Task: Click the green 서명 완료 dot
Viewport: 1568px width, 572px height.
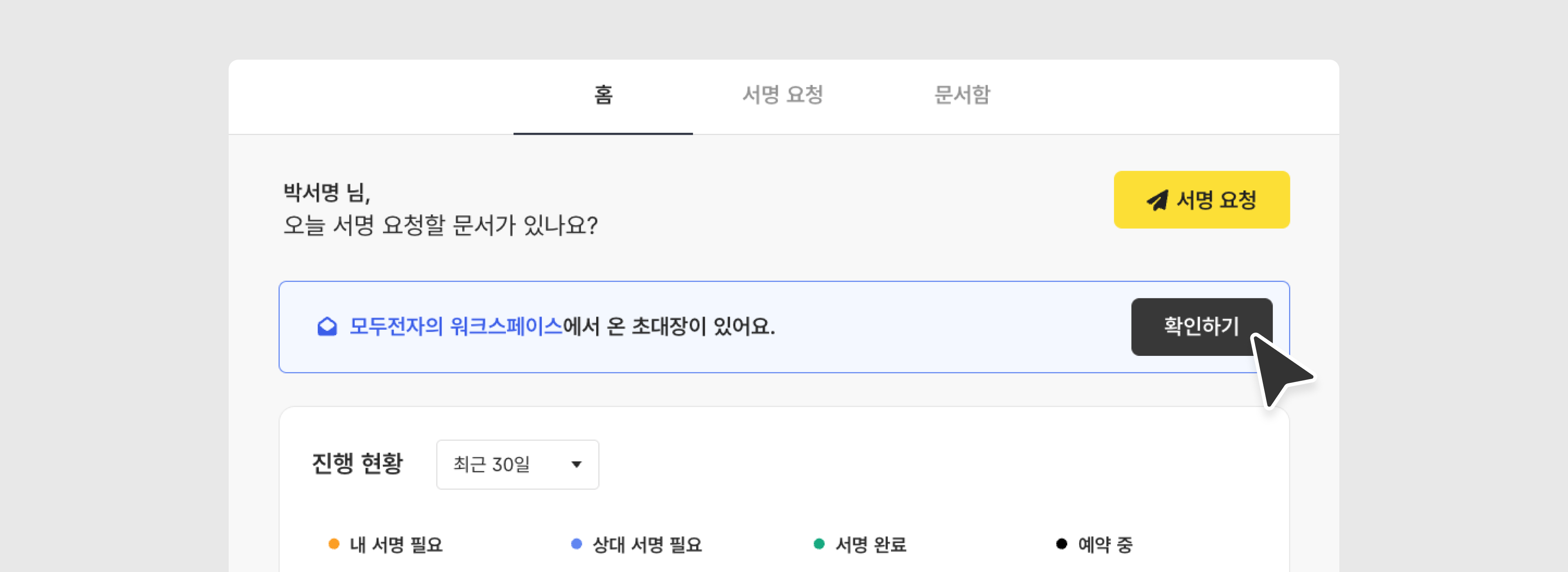Action: point(819,544)
